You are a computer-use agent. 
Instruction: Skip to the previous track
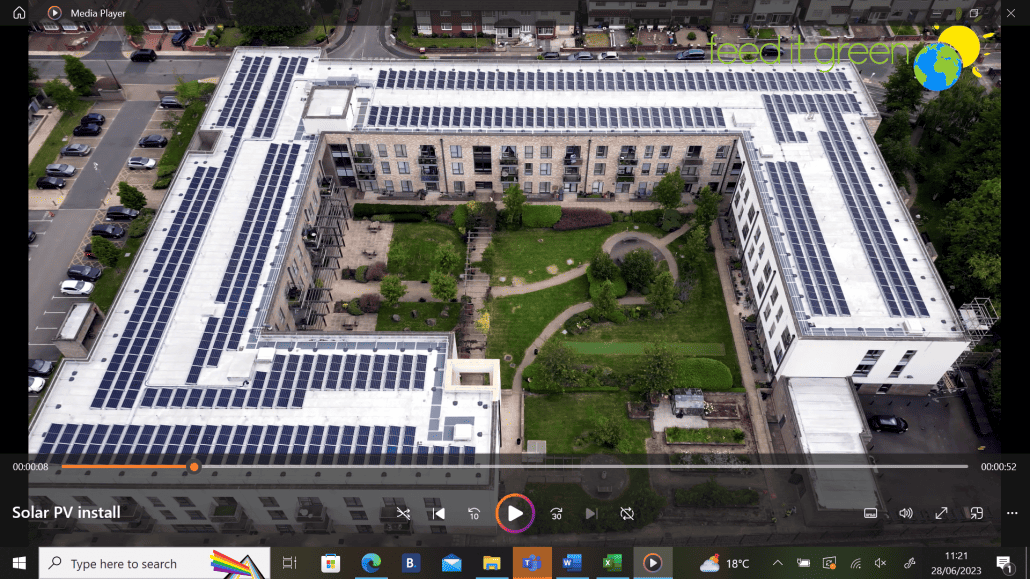[438, 513]
